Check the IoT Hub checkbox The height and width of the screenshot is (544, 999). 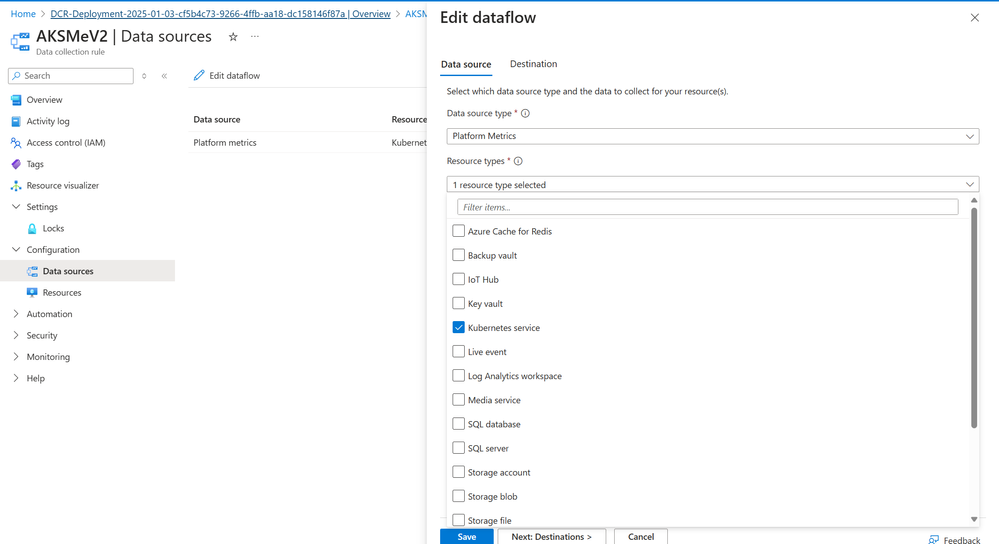click(458, 279)
